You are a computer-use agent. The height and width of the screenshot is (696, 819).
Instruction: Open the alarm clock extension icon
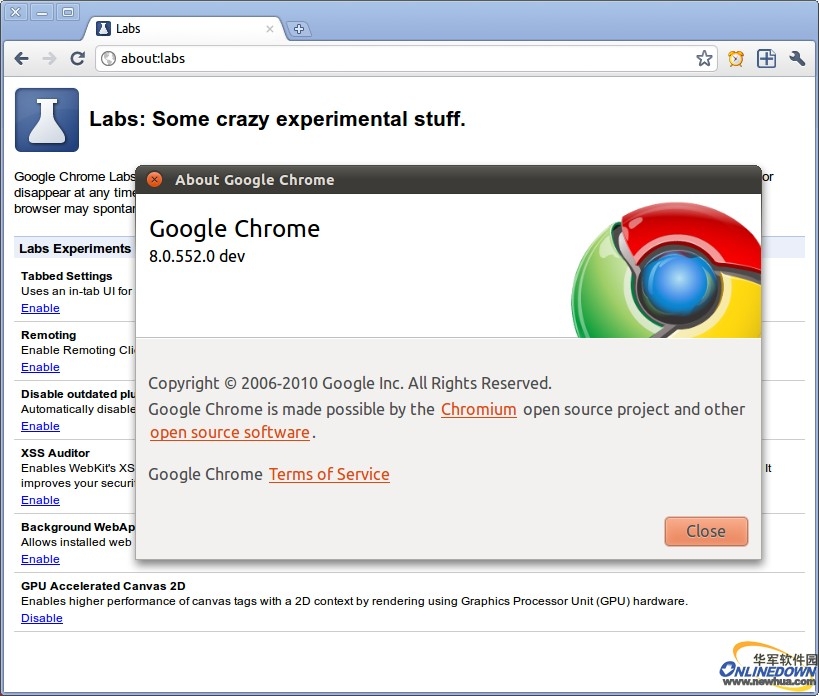(x=735, y=58)
